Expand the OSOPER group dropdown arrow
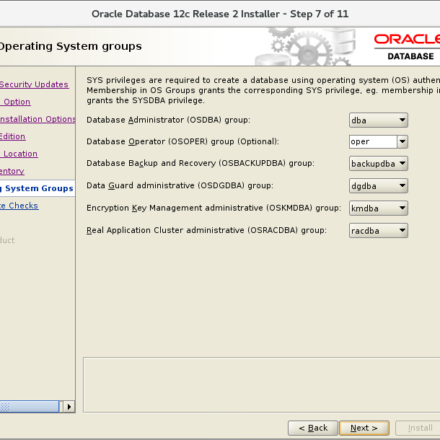This screenshot has height=440, width=440. point(403,142)
